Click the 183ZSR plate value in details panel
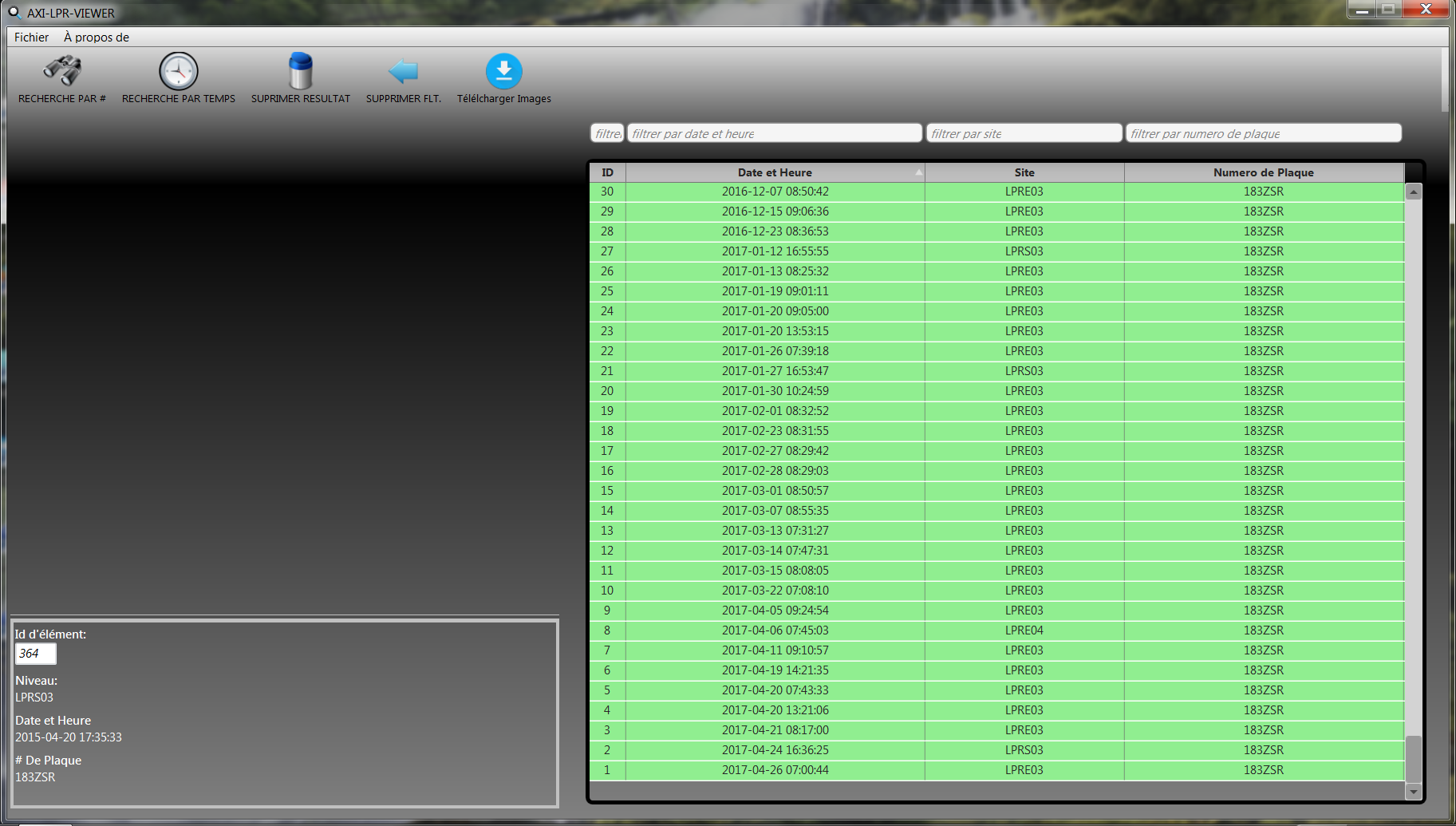 35,777
